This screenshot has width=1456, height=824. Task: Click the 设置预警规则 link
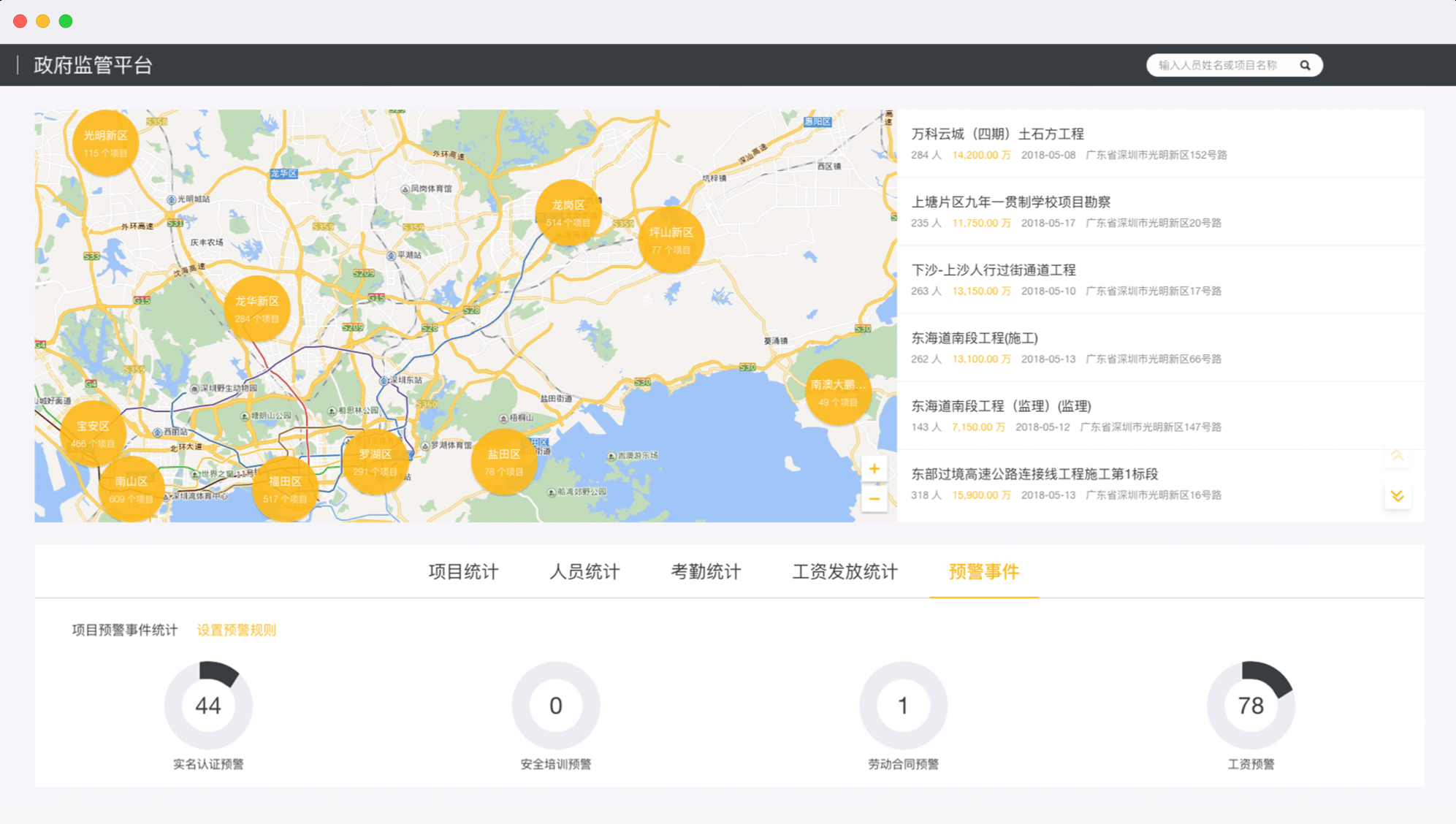pos(236,630)
